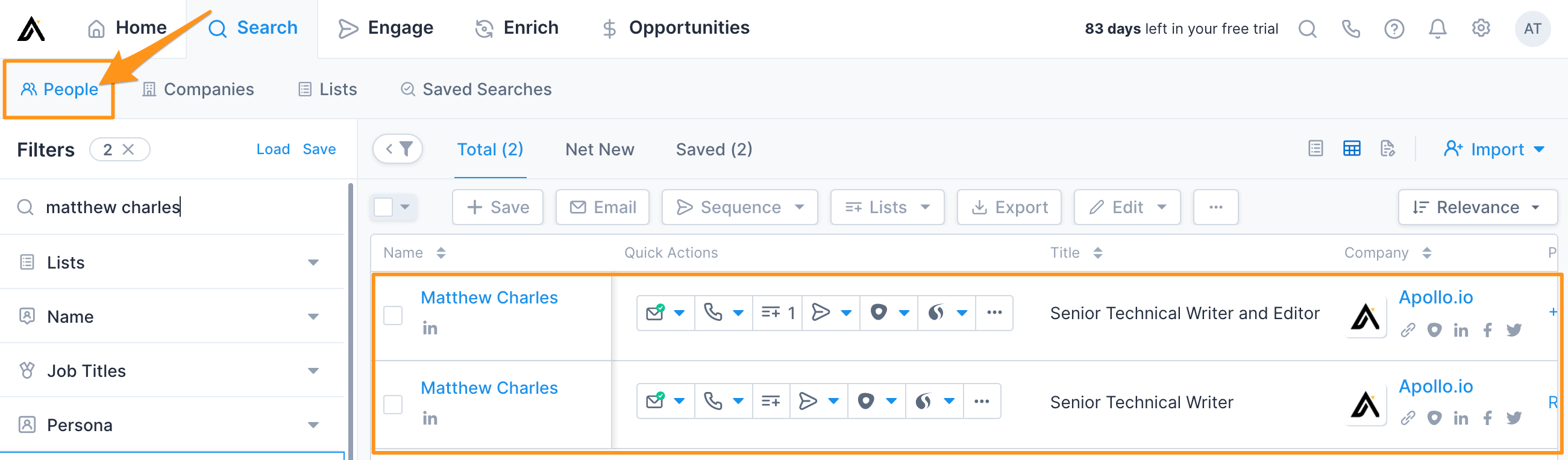Screen dimensions: 1568x460
Task: Switch to the Companies tab
Action: 207,89
